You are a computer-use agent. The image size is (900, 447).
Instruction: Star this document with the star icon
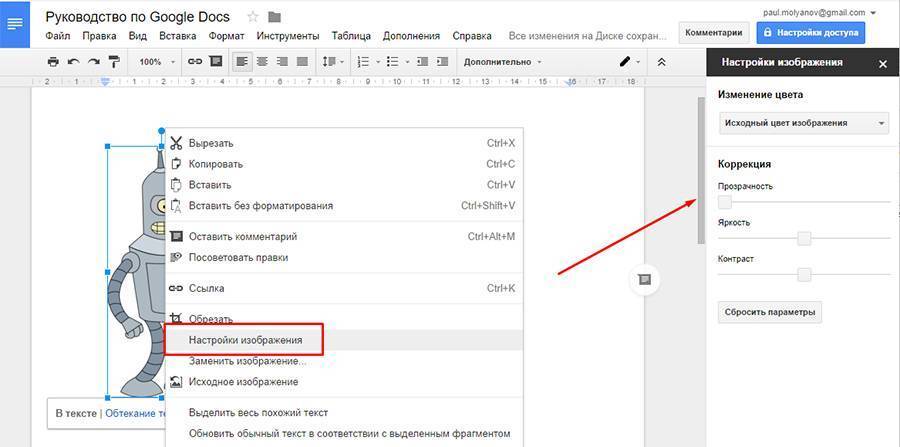(x=252, y=17)
